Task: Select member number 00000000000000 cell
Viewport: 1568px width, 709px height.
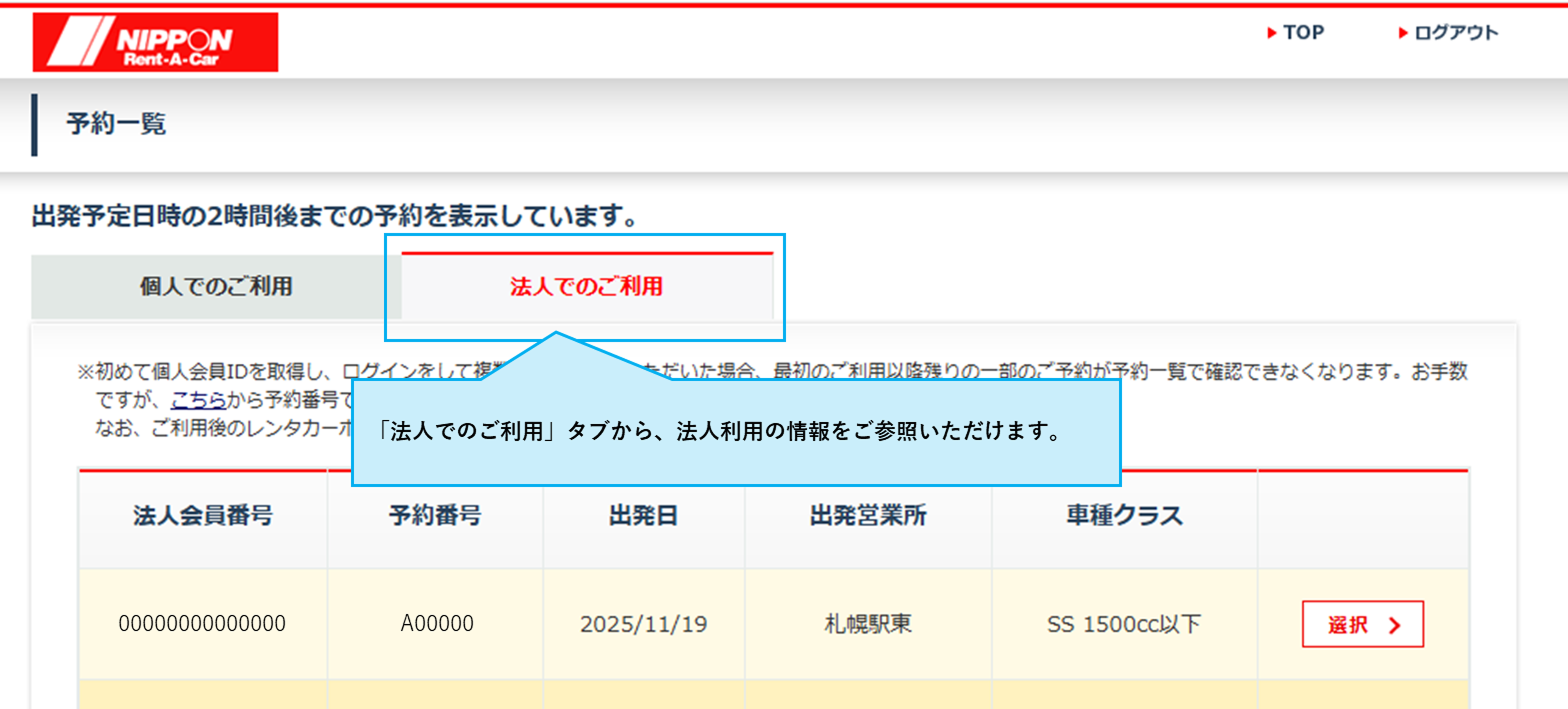Action: coord(202,624)
